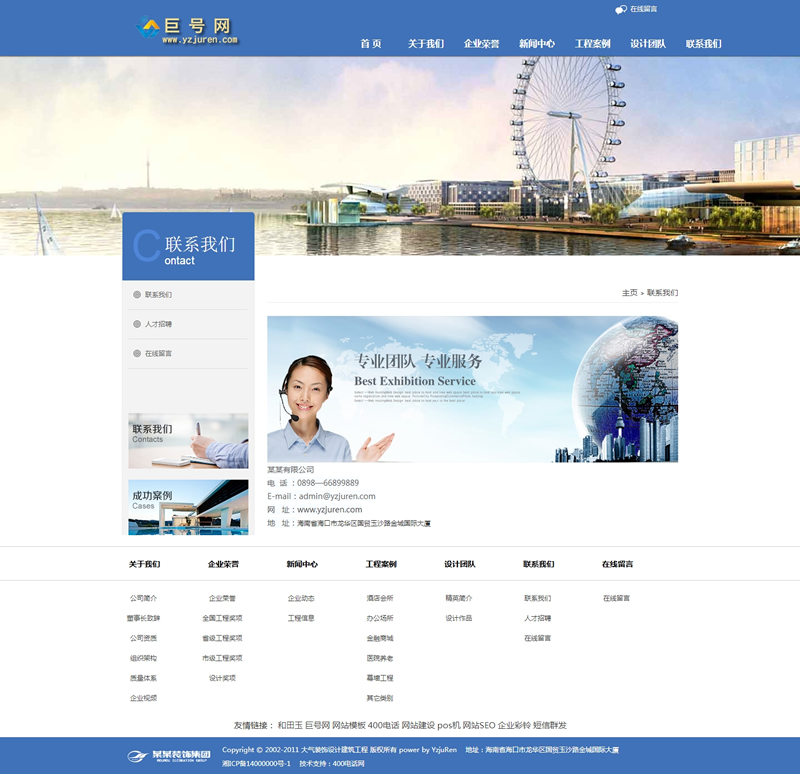Open 新闻中心 from the top navigation
The width and height of the screenshot is (800, 774).
(537, 44)
